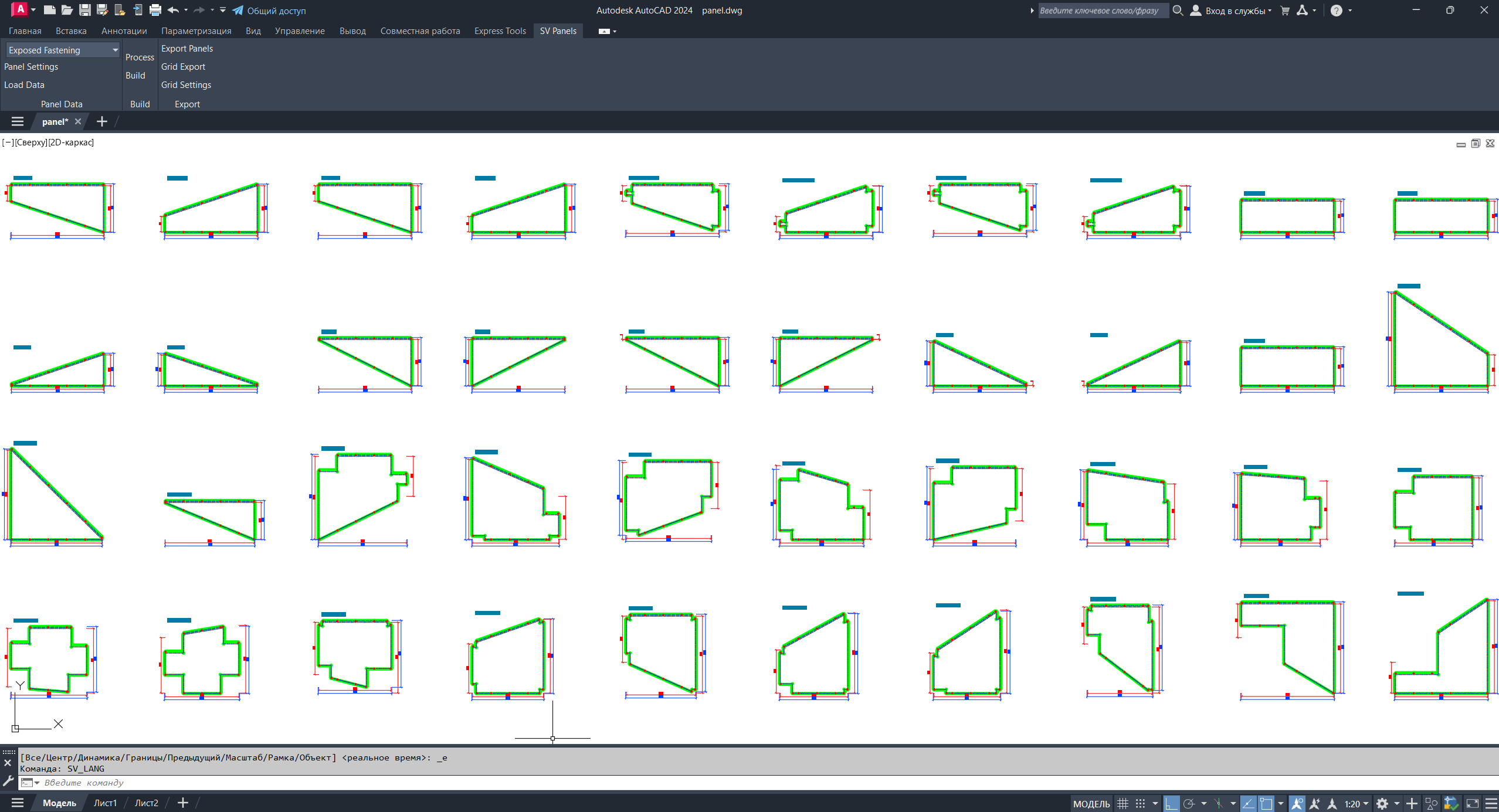The height and width of the screenshot is (812, 1499).
Task: Click the Open folder icon in quick access
Action: (x=67, y=10)
